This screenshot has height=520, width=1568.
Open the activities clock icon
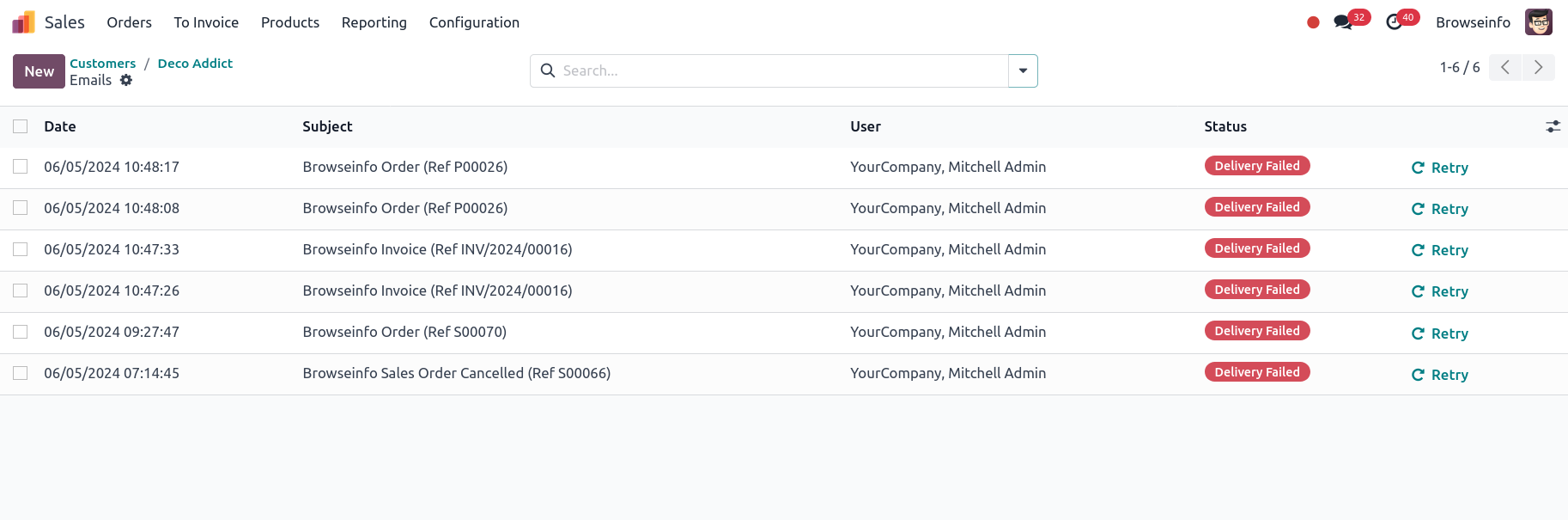tap(1395, 22)
